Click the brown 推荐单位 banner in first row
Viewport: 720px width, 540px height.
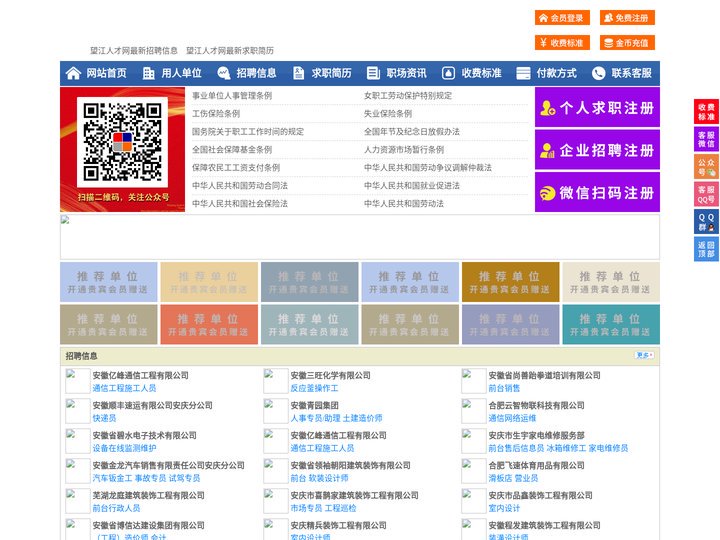(x=511, y=282)
